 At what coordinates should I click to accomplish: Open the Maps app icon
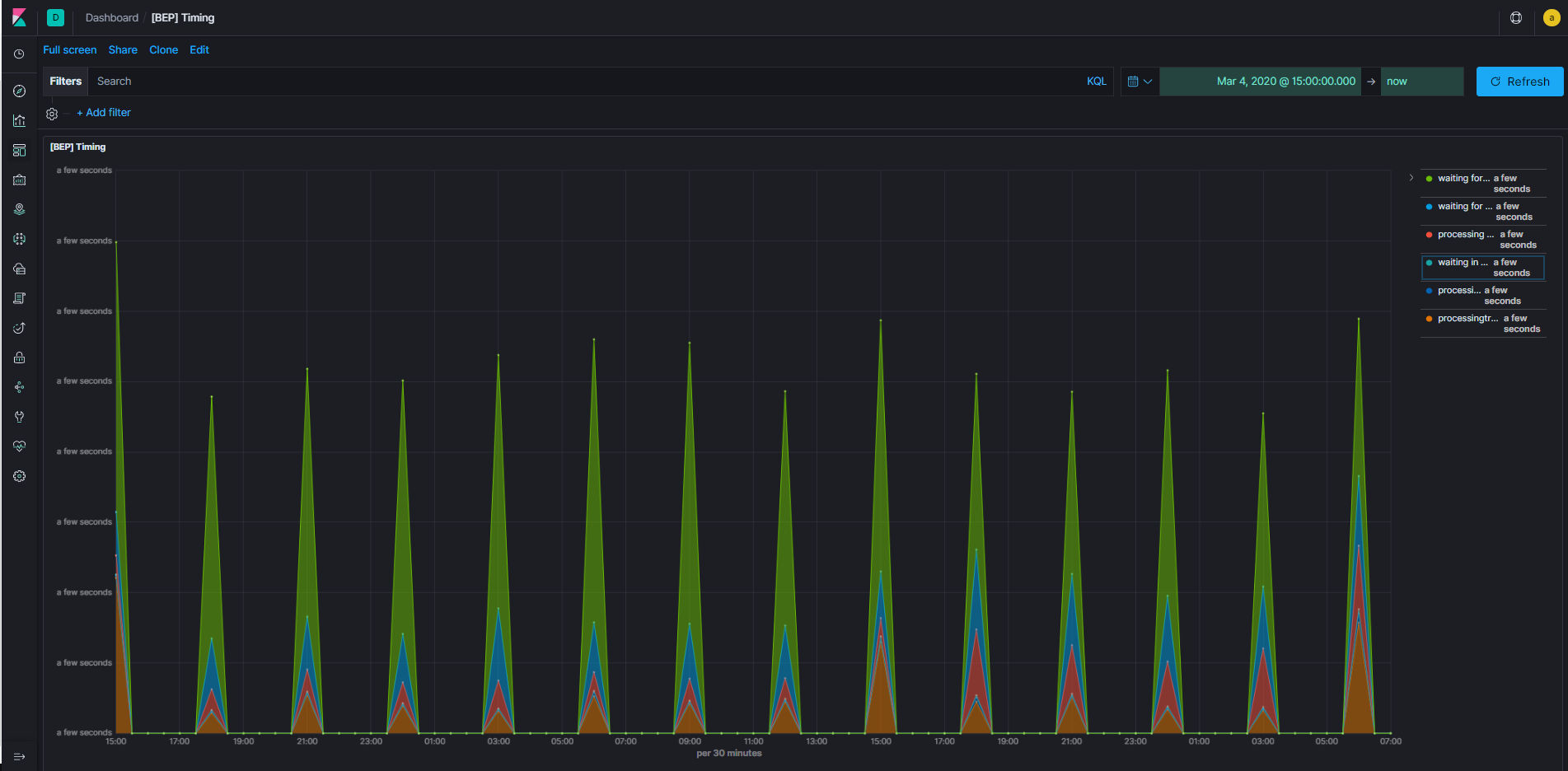coord(19,209)
